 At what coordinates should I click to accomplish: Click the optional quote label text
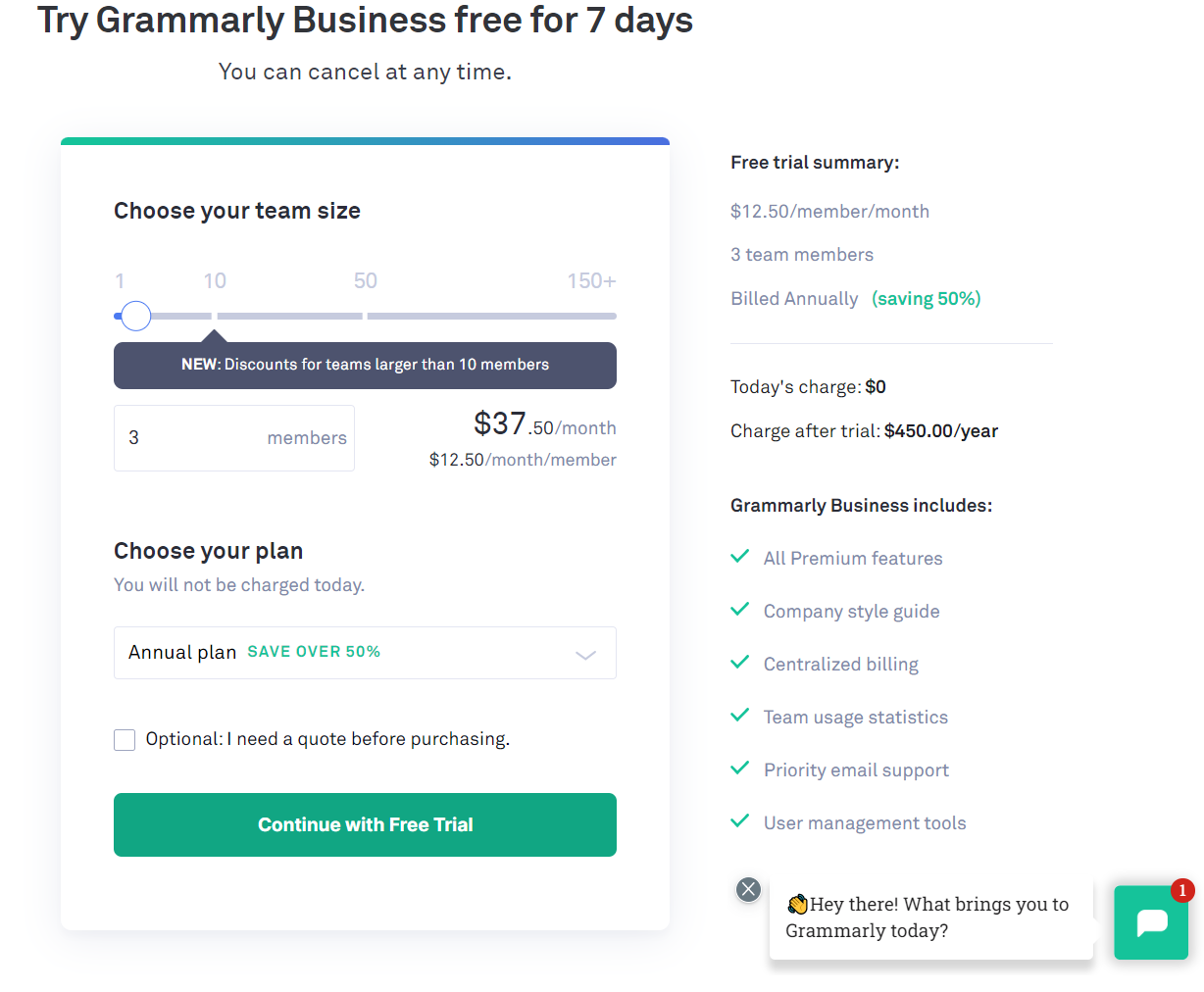327,739
